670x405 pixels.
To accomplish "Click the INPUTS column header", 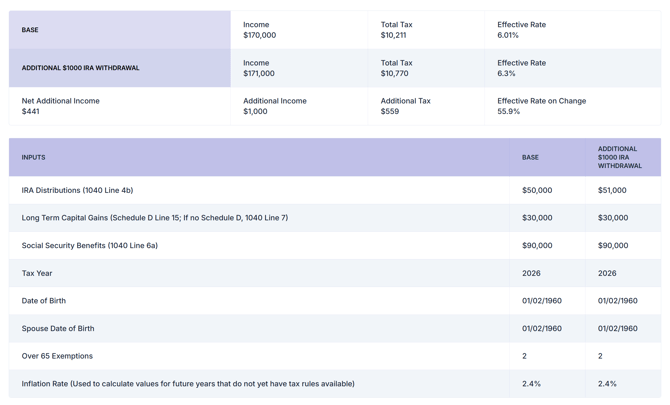I will pyautogui.click(x=34, y=157).
